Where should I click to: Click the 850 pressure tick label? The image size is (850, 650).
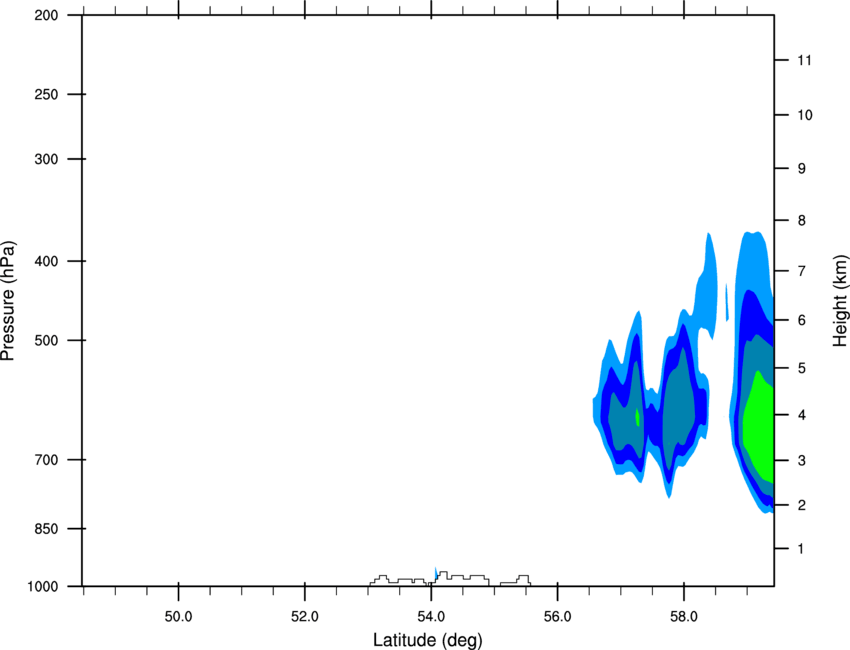[x=46, y=529]
